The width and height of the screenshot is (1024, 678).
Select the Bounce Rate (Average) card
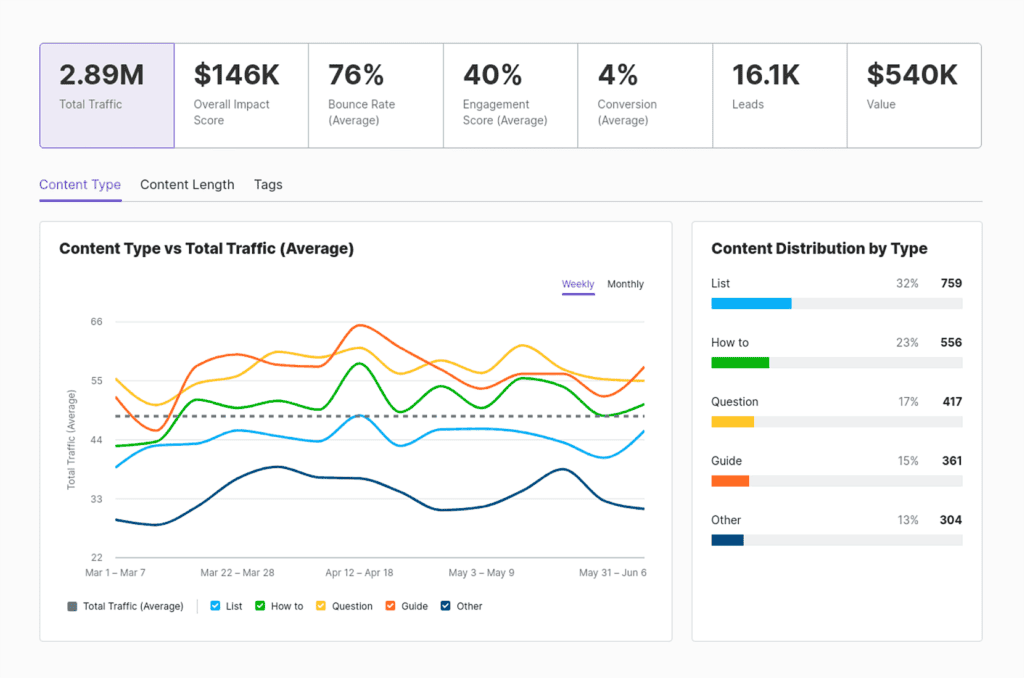tap(376, 94)
